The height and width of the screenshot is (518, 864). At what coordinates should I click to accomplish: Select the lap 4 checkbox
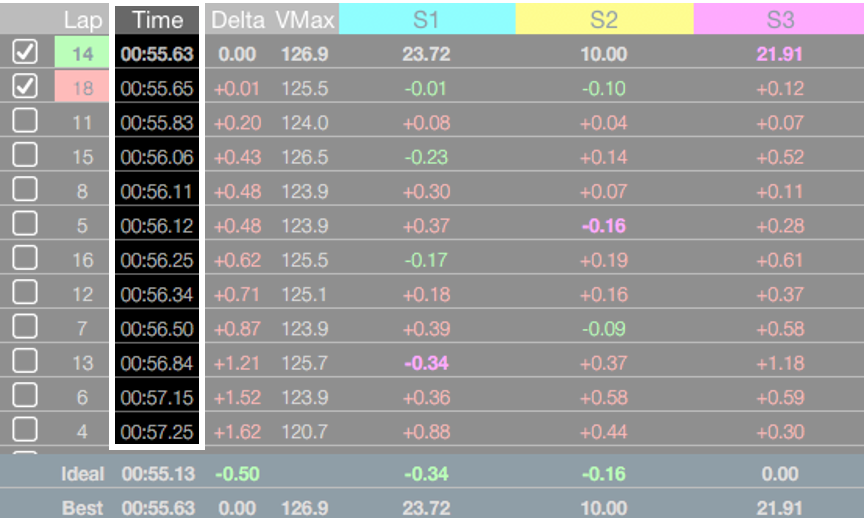(x=25, y=430)
